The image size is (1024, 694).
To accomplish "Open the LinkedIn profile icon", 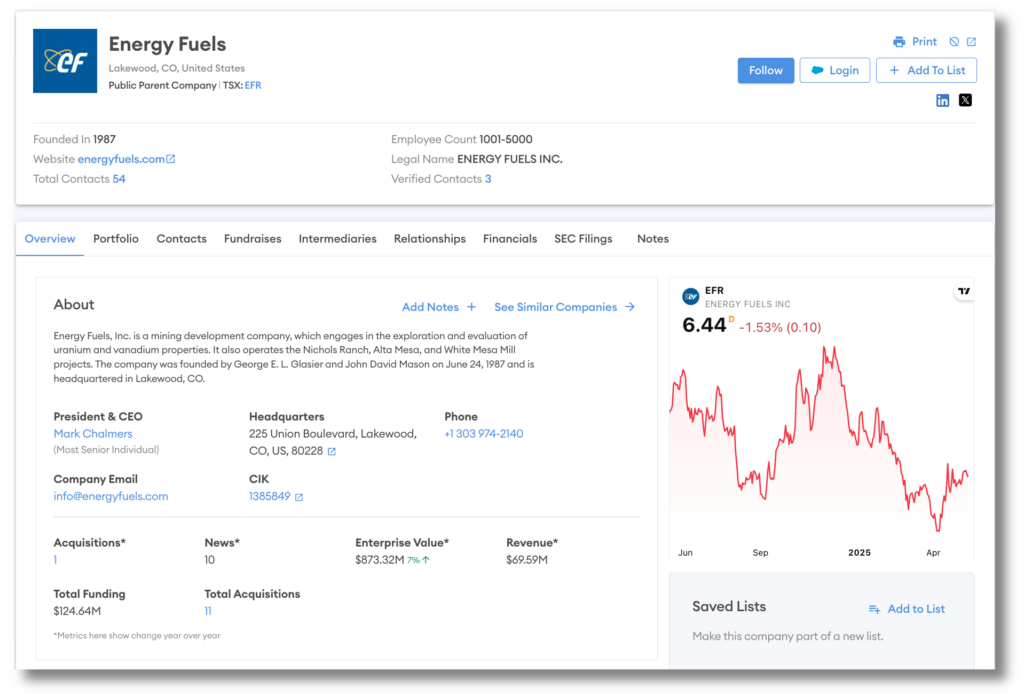I will click(942, 100).
